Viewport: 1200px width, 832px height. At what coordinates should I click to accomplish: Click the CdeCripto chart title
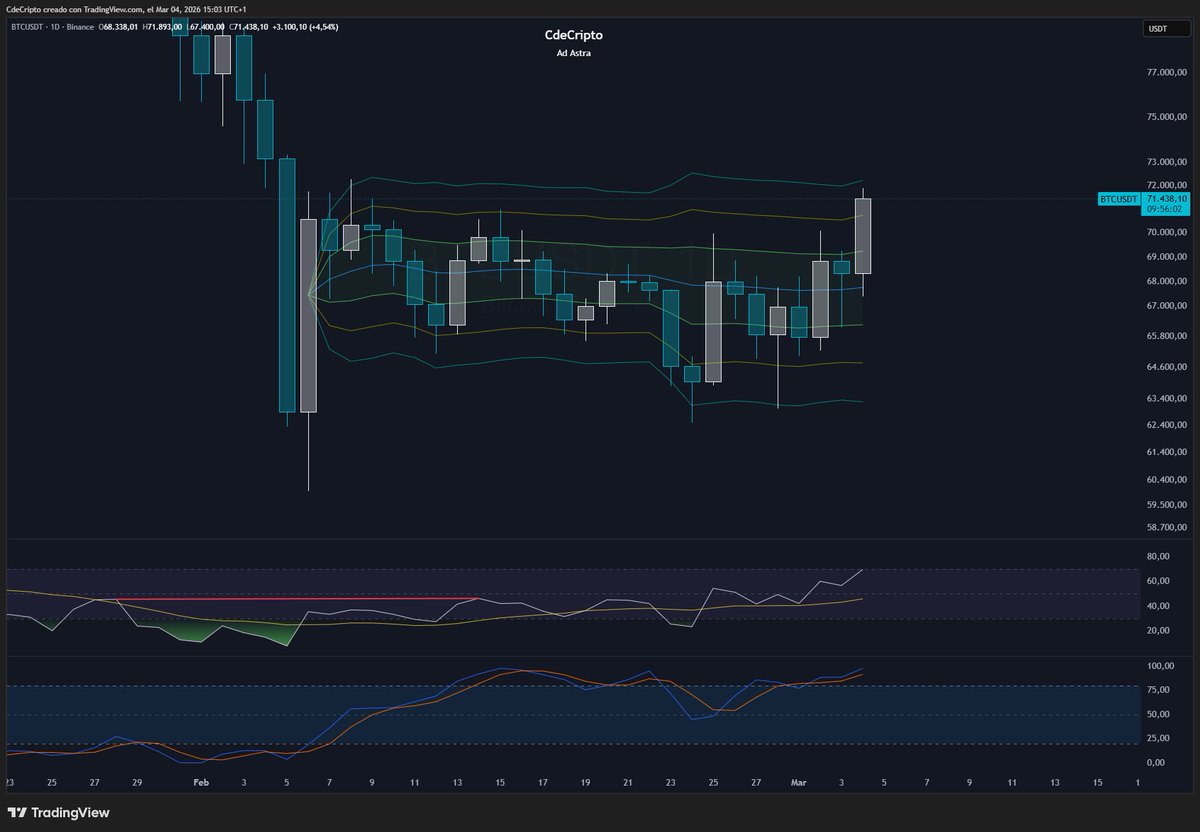(574, 35)
